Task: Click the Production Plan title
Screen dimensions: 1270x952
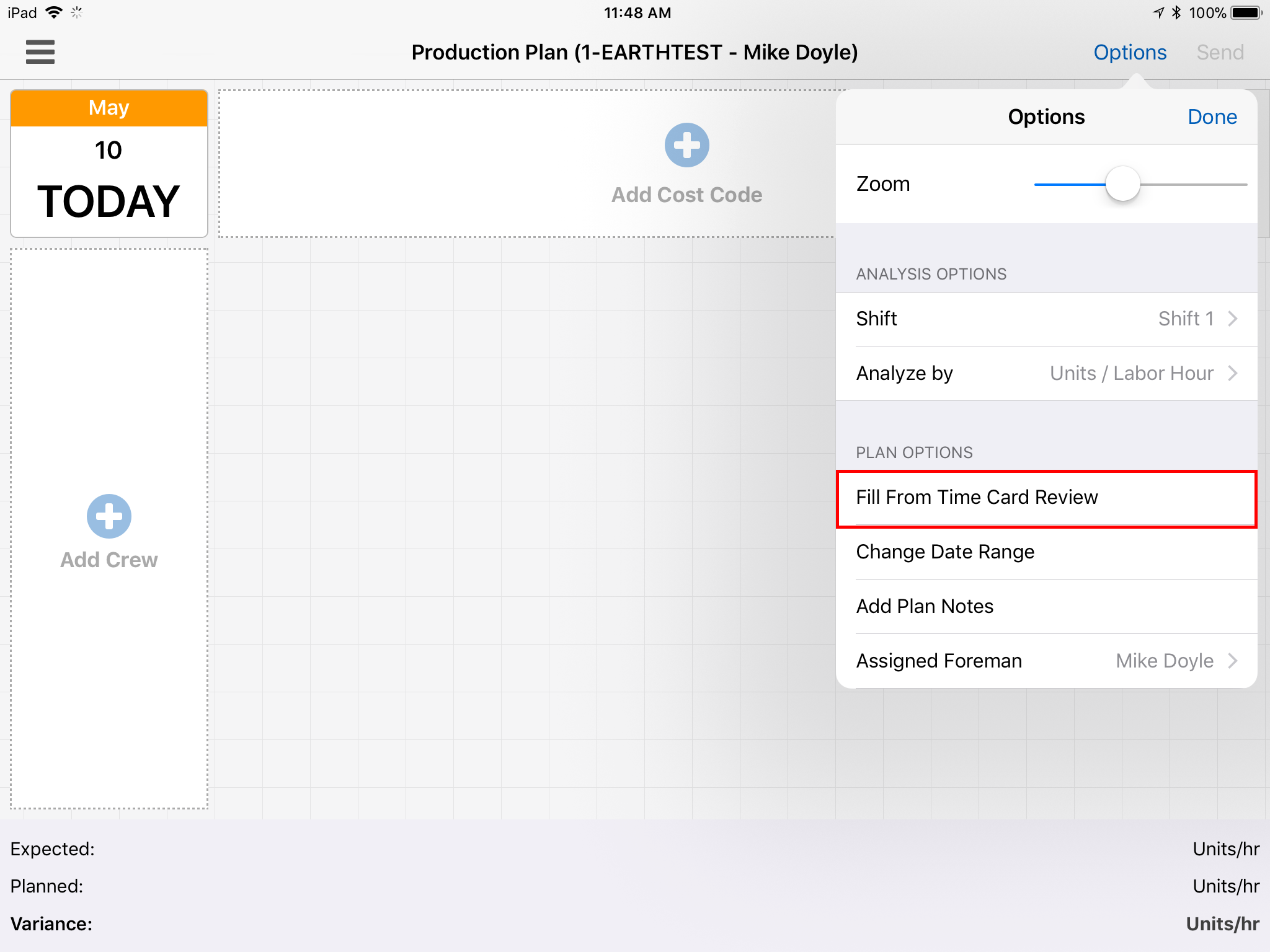Action: pyautogui.click(x=634, y=52)
